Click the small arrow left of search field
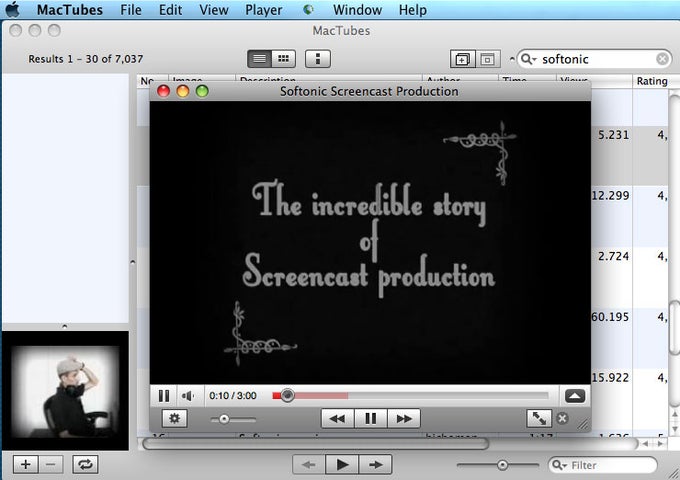 [512, 59]
